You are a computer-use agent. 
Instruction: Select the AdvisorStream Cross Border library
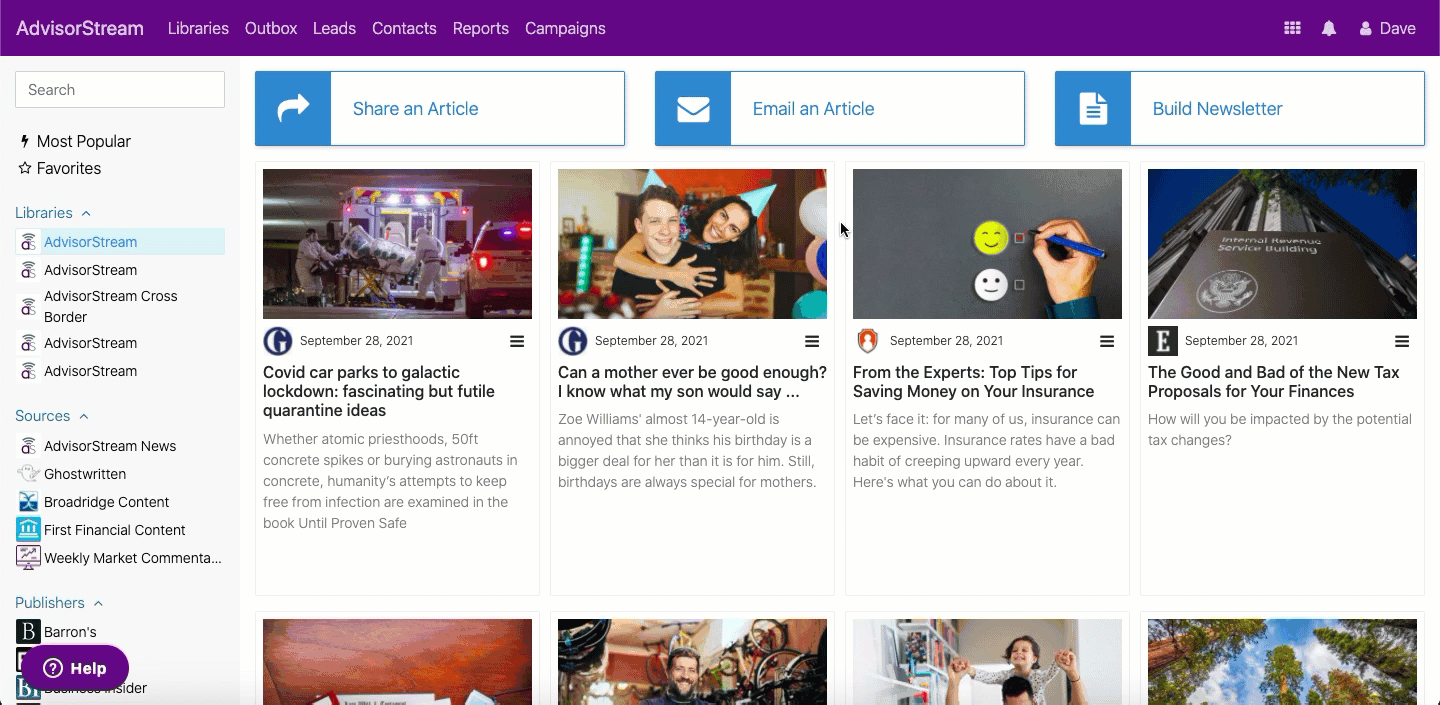(x=120, y=307)
